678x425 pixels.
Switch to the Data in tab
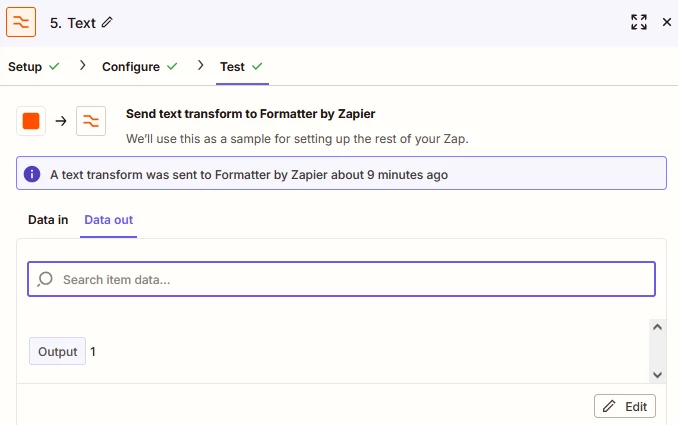48,220
